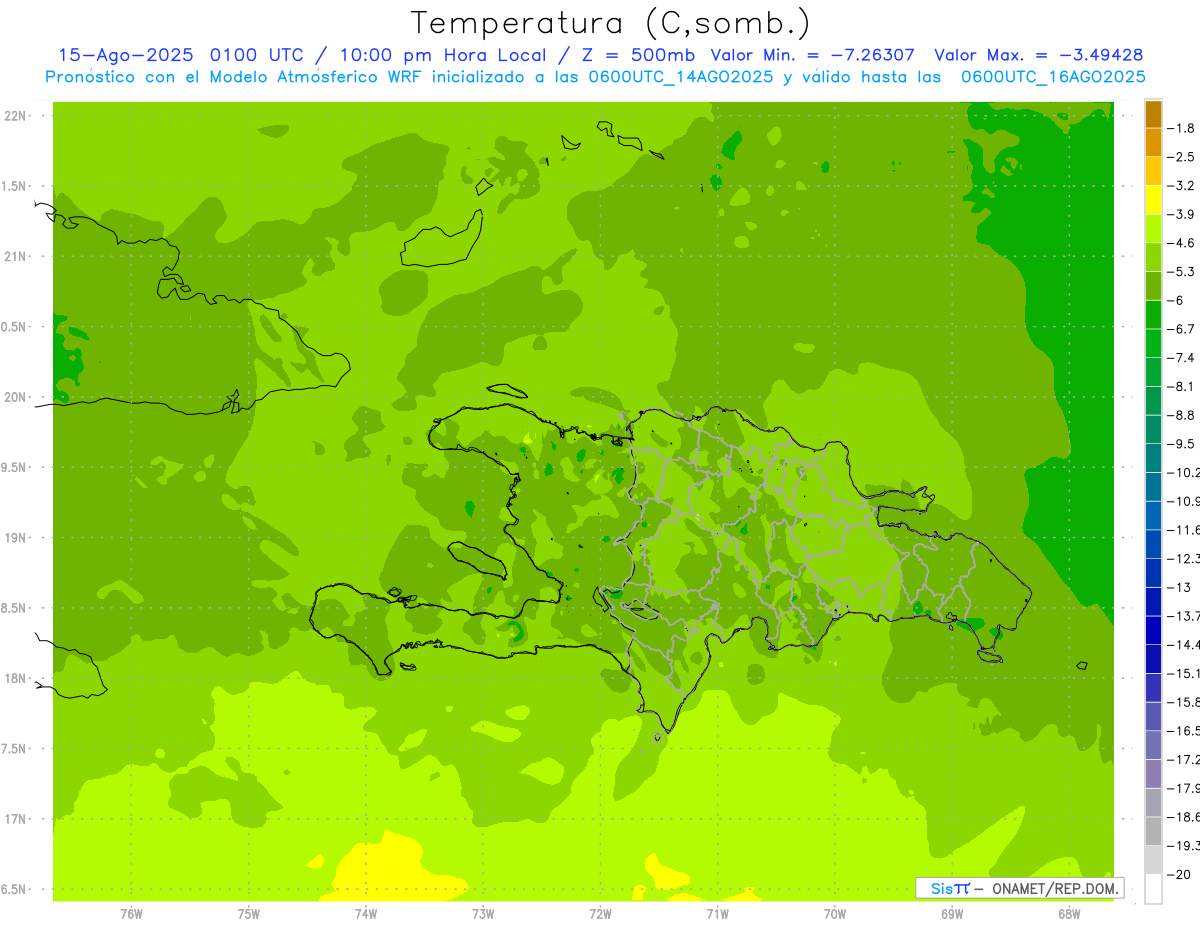The height and width of the screenshot is (927, 1200).
Task: Select the "-7.4" colorbar label
Action: point(1182,357)
